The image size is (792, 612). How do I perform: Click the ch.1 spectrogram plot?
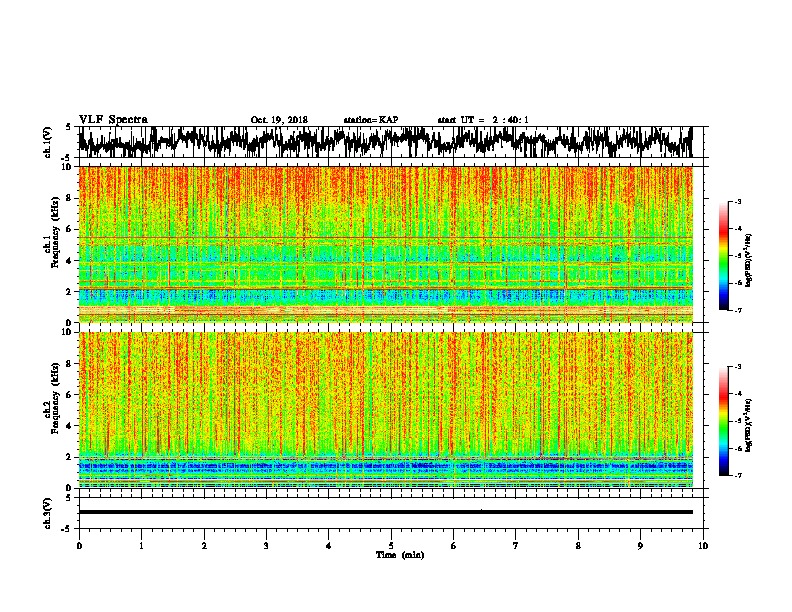click(385, 244)
